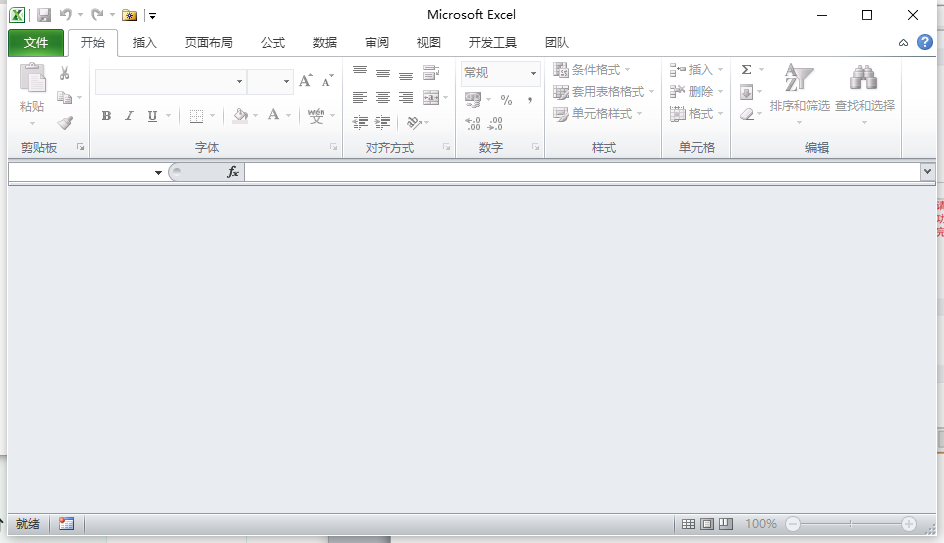Click the Copy icon
This screenshot has width=944, height=543.
click(64, 98)
